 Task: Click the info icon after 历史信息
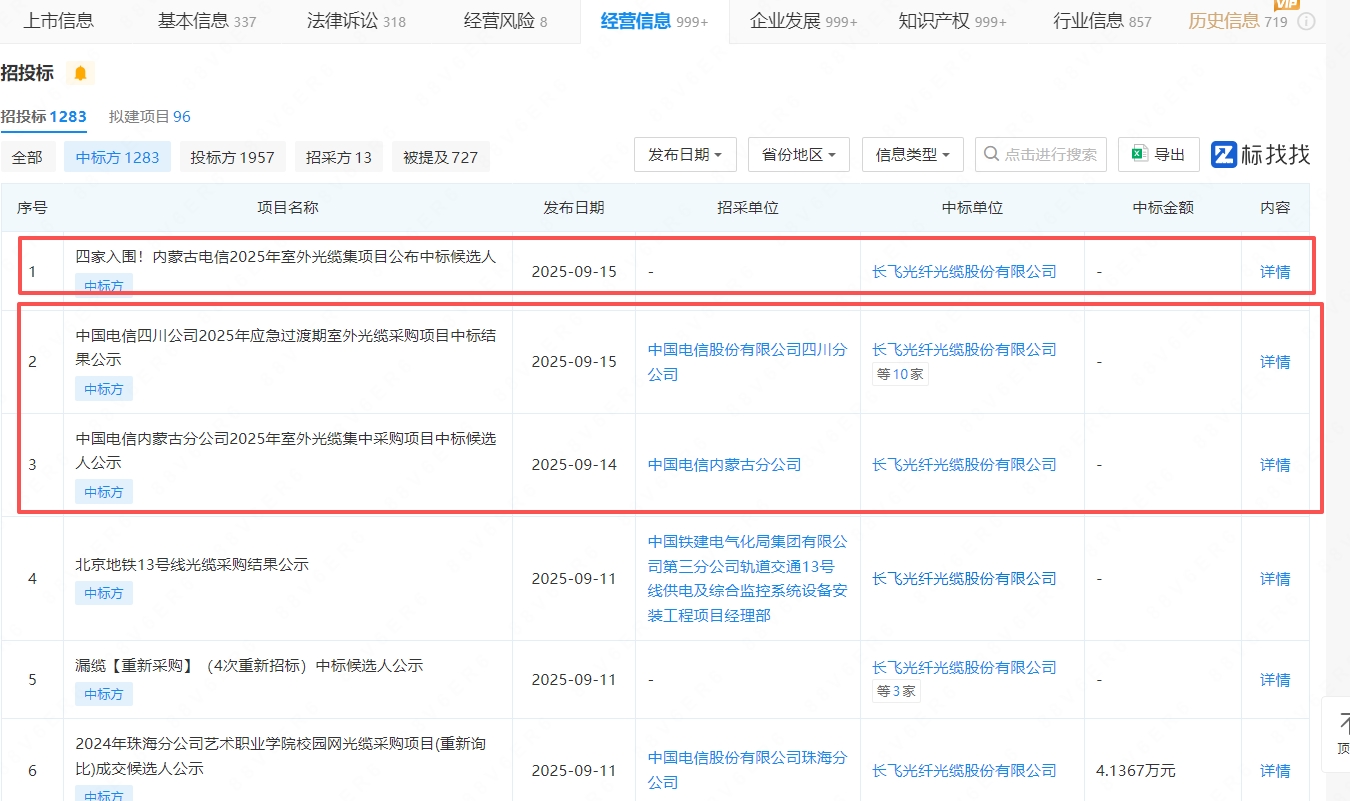click(x=1305, y=21)
